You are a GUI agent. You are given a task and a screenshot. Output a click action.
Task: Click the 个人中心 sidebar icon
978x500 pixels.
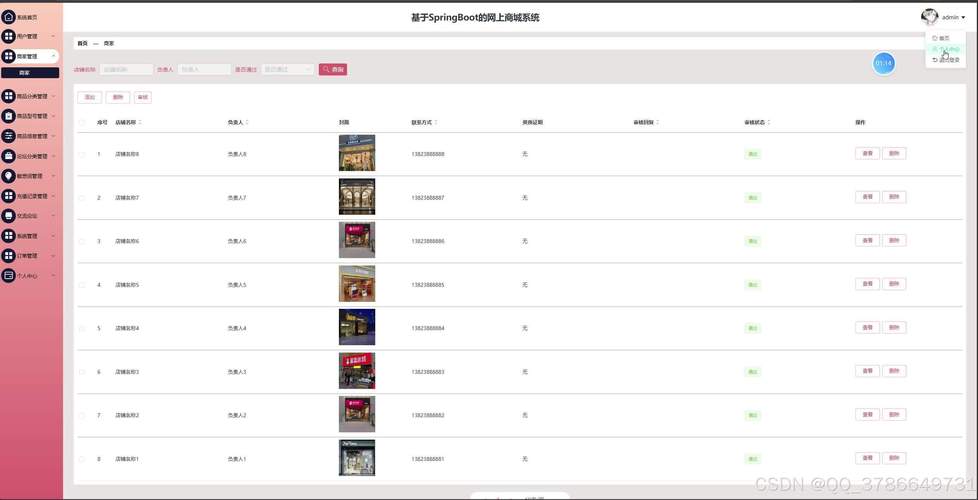coord(9,275)
